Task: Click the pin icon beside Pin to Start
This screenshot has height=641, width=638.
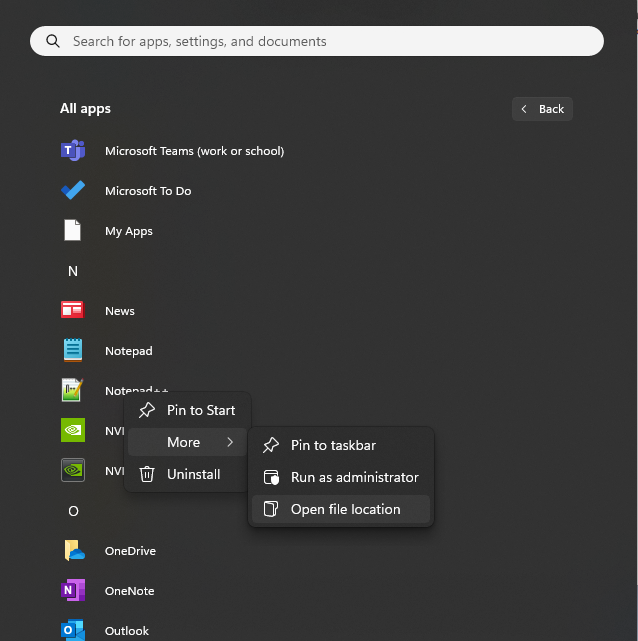Action: pos(147,410)
